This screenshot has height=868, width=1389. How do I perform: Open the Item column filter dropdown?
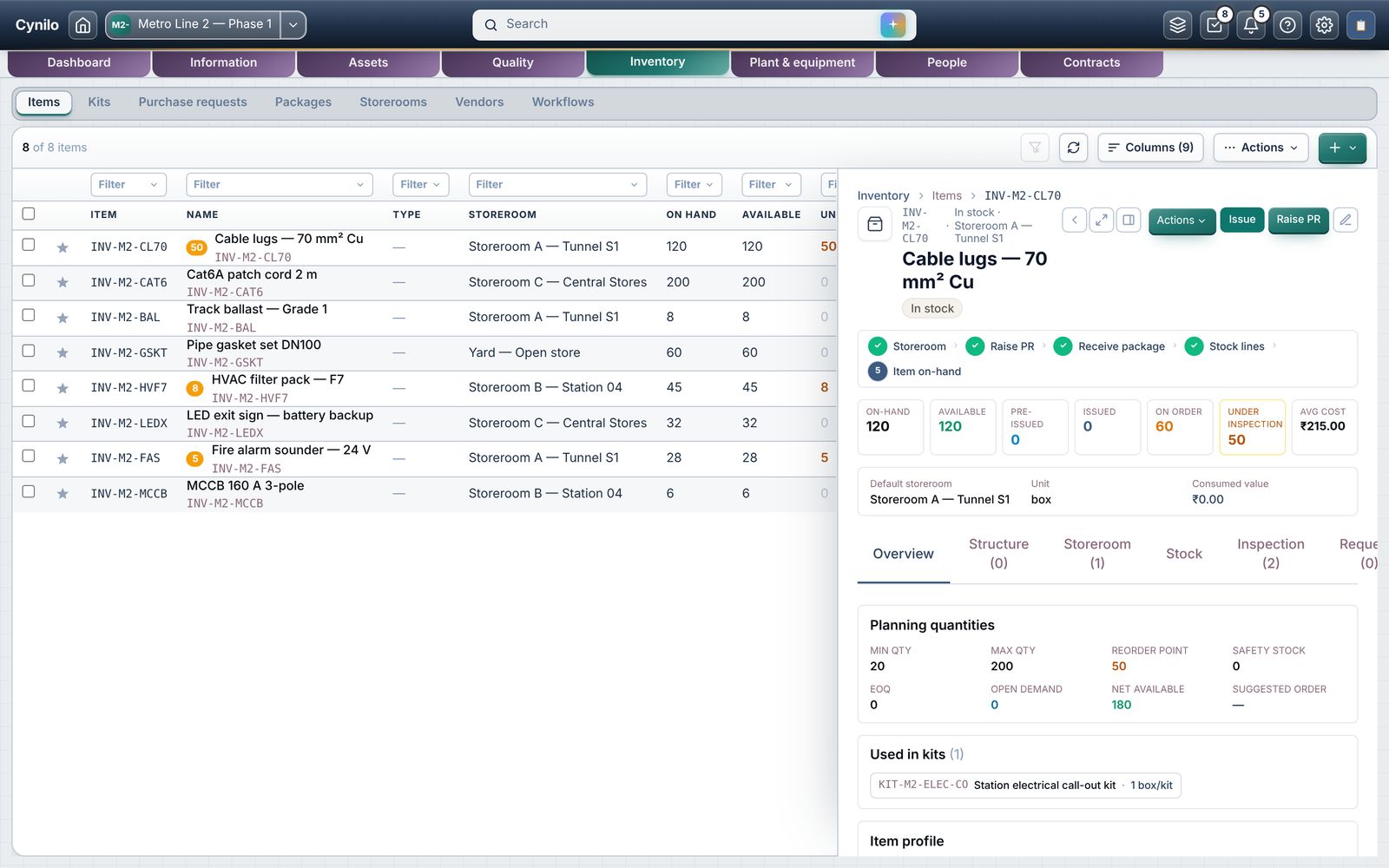point(128,184)
